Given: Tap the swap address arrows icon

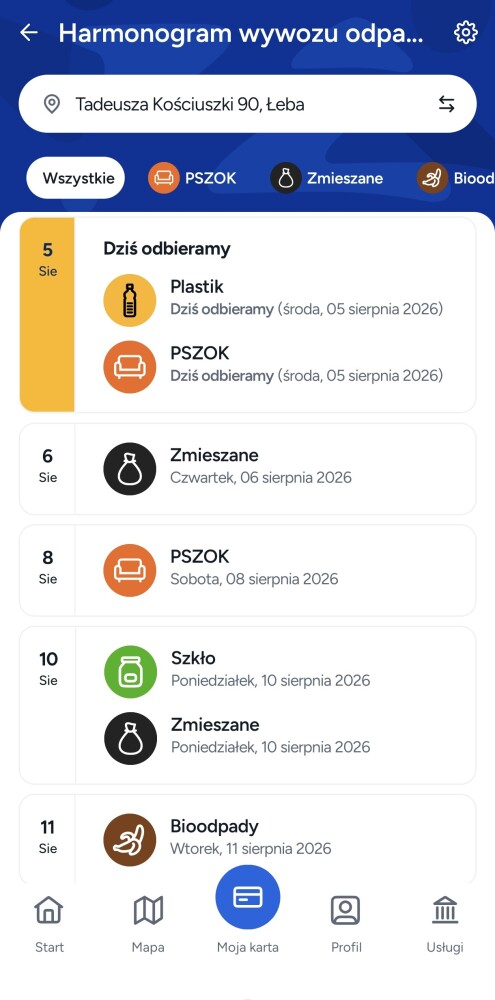Looking at the screenshot, I should coord(447,104).
